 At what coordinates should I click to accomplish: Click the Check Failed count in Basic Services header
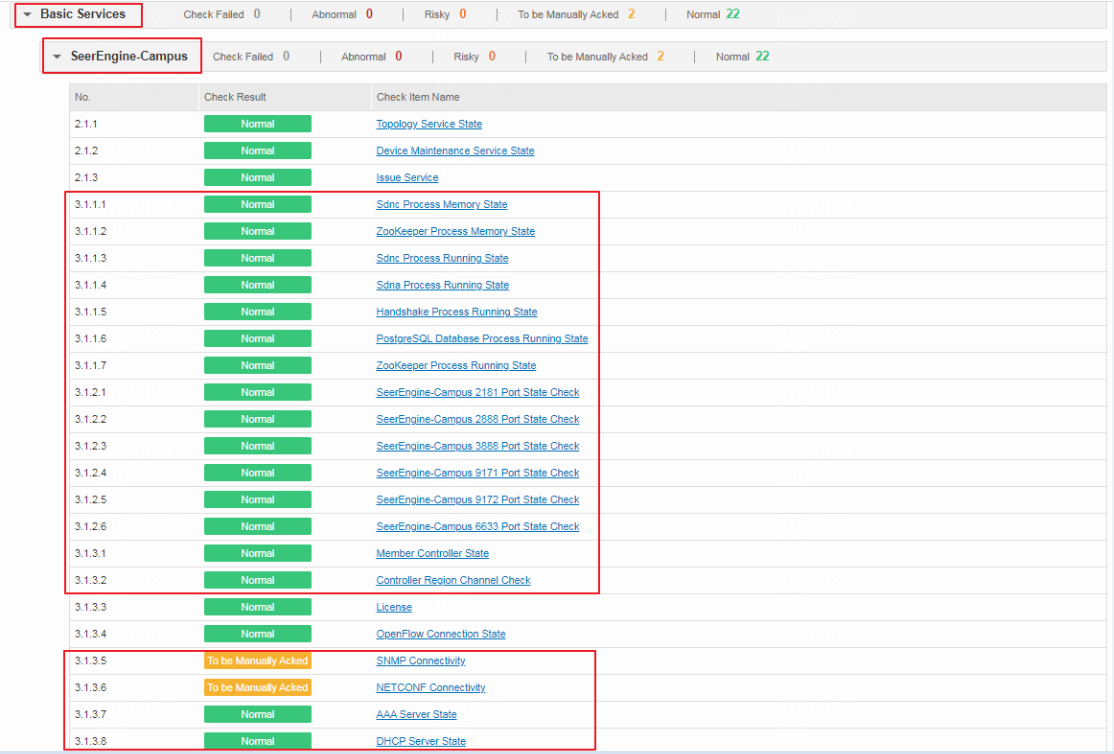(x=256, y=14)
